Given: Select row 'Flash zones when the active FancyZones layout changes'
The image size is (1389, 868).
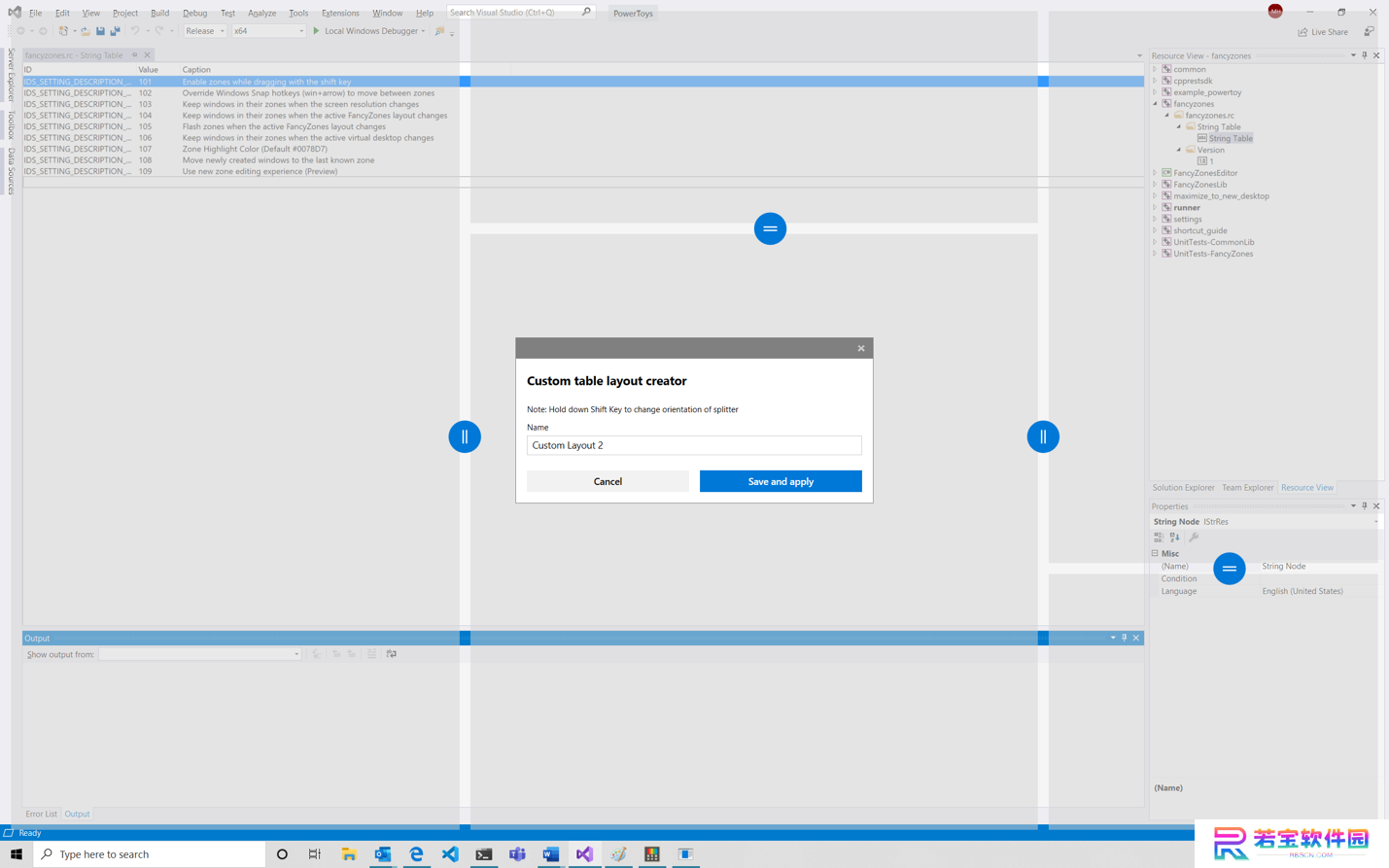Looking at the screenshot, I should coord(583,126).
